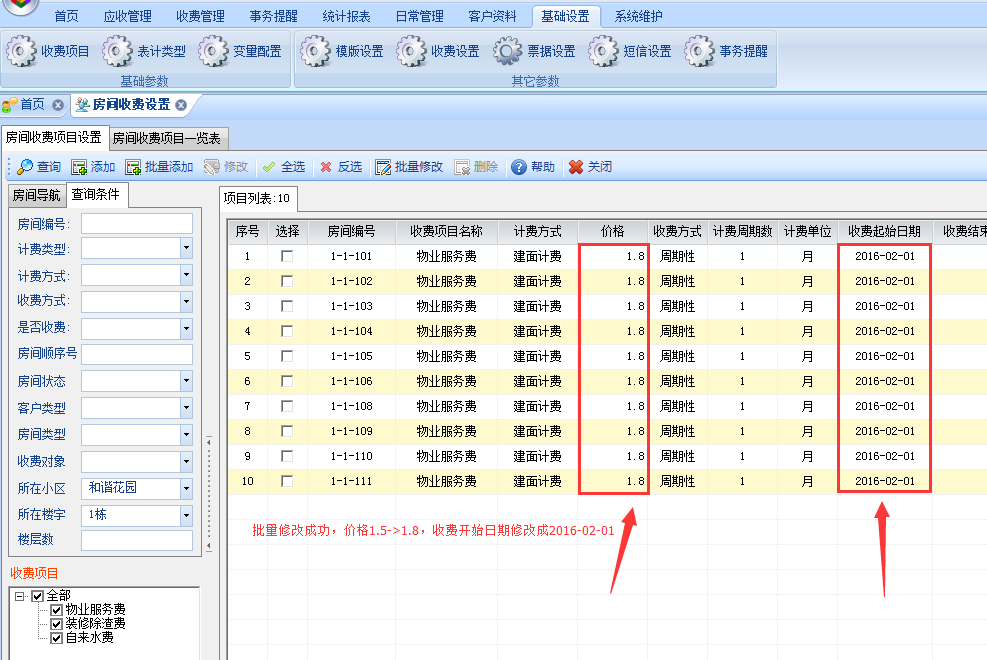Click the 房间编号 input field

[137, 223]
